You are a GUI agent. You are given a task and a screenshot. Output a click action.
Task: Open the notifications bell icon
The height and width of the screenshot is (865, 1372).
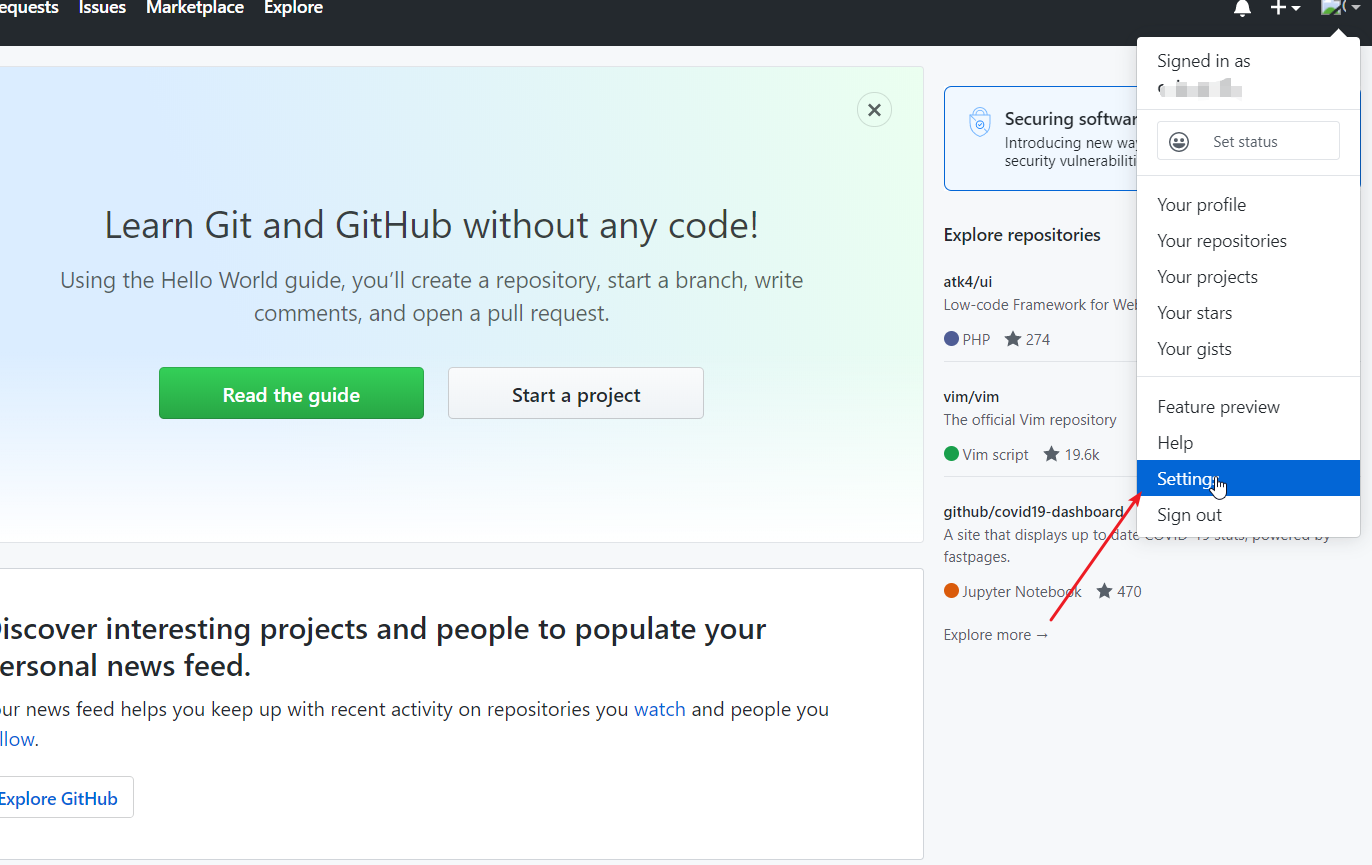click(x=1242, y=8)
